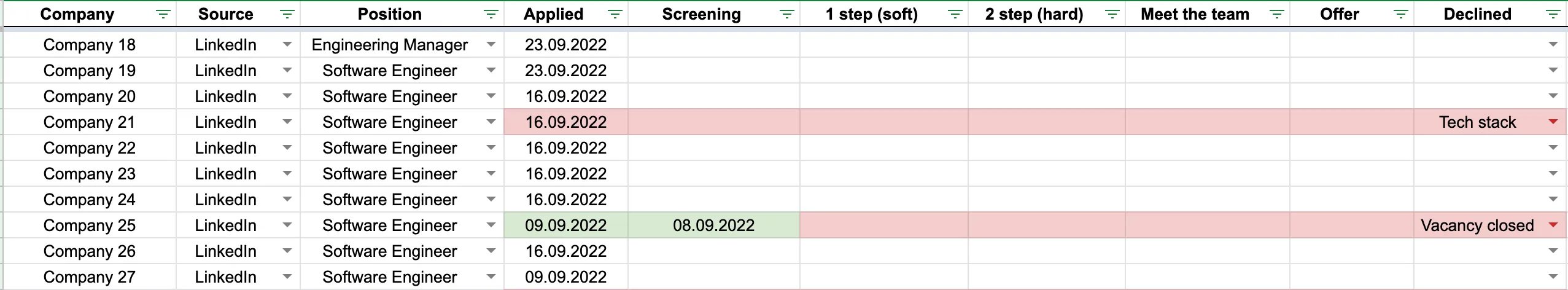Select the 08.09.2022 screening date cell
The height and width of the screenshot is (290, 1568).
click(713, 225)
